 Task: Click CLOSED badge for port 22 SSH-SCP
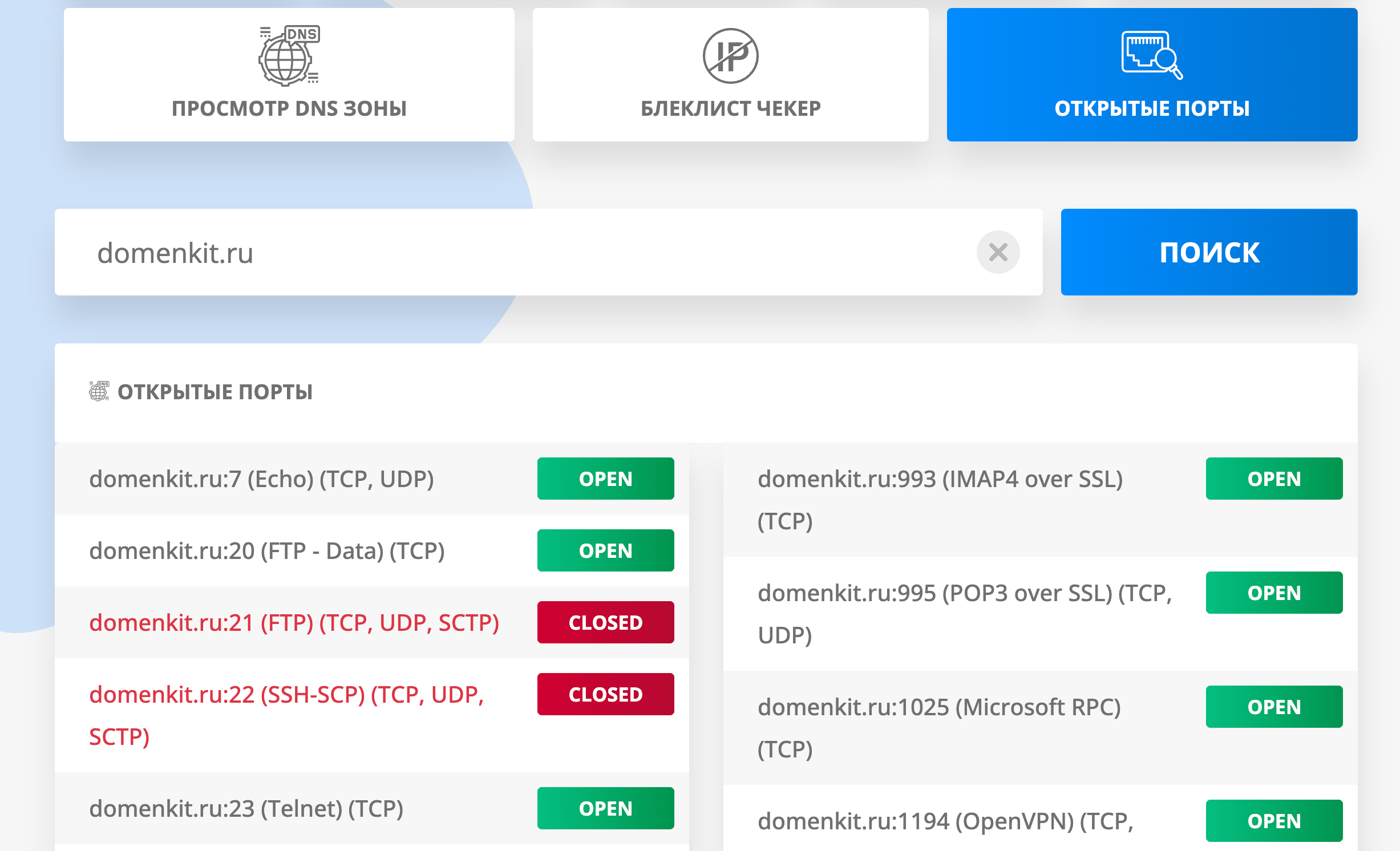(x=605, y=694)
